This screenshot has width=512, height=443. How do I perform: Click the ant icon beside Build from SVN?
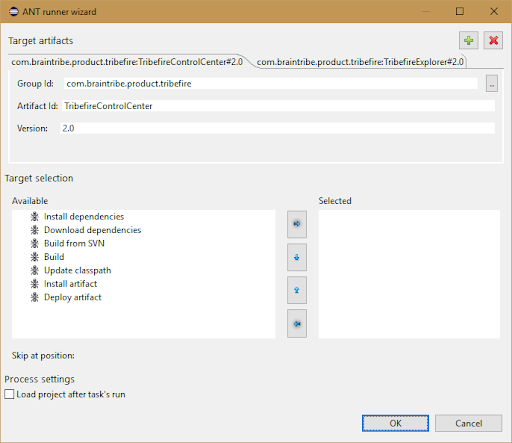click(35, 243)
